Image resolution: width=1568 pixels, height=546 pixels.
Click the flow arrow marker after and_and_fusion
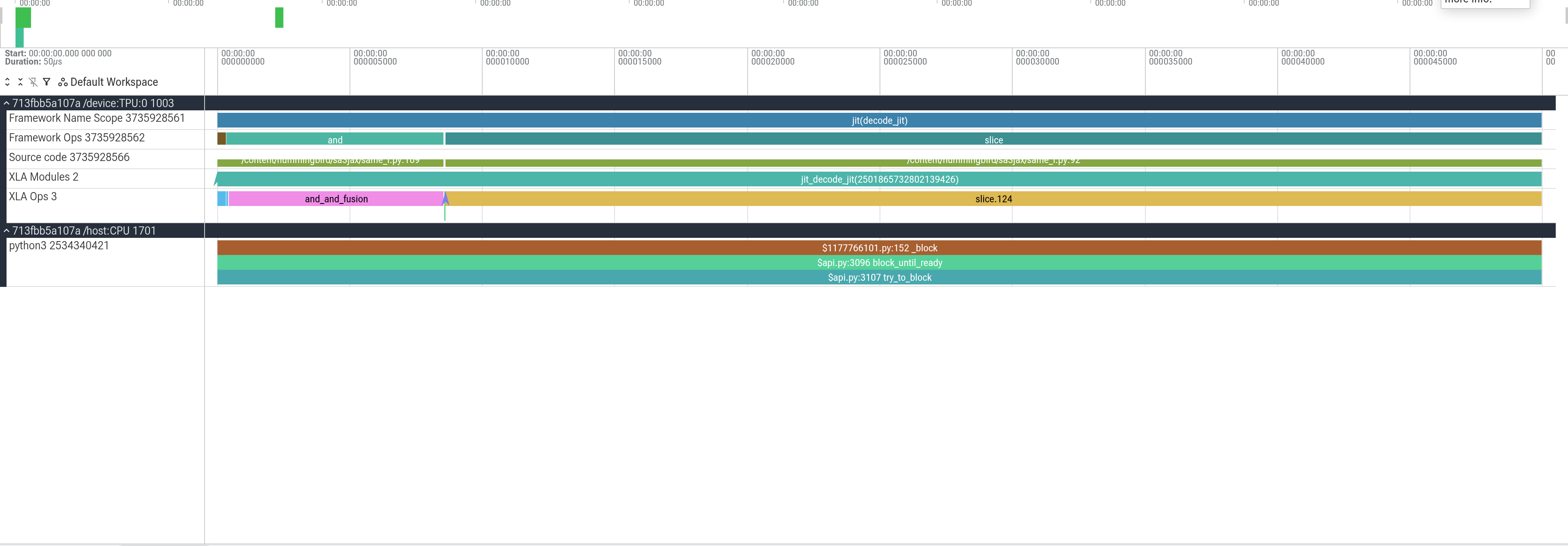[445, 199]
